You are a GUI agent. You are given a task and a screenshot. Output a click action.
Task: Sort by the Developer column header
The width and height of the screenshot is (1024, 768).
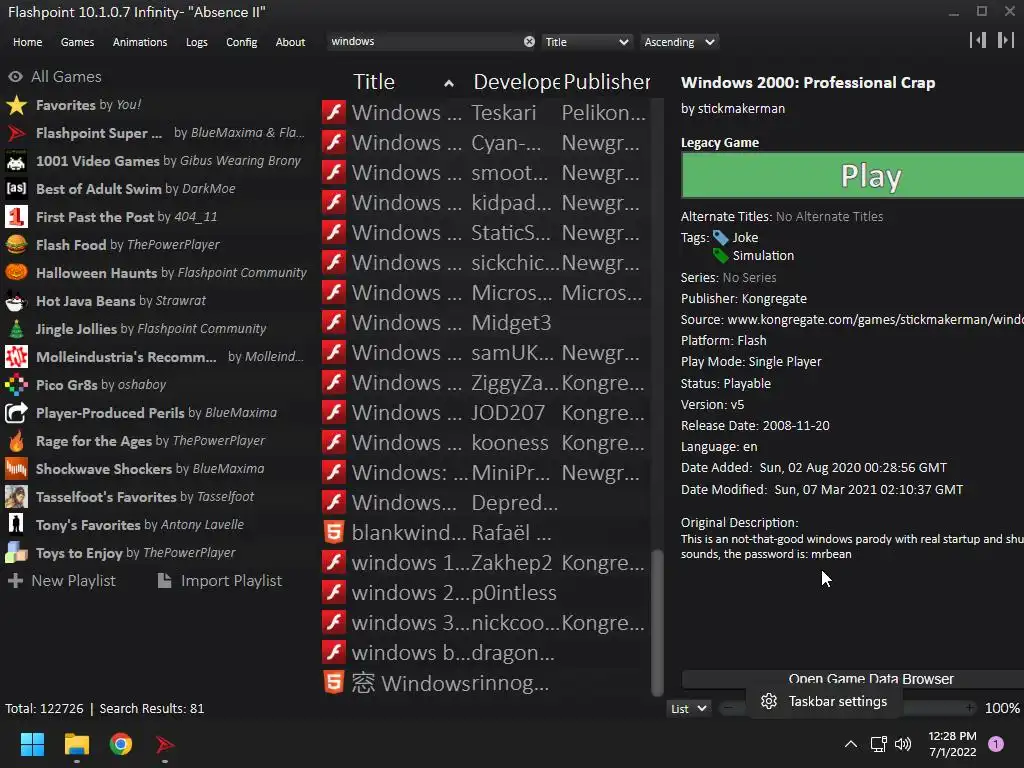[x=516, y=82]
